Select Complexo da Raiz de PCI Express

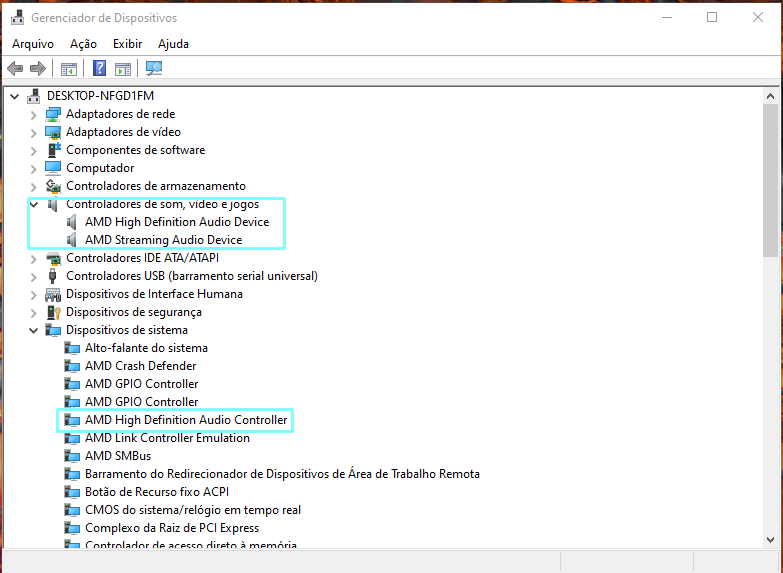coord(172,528)
